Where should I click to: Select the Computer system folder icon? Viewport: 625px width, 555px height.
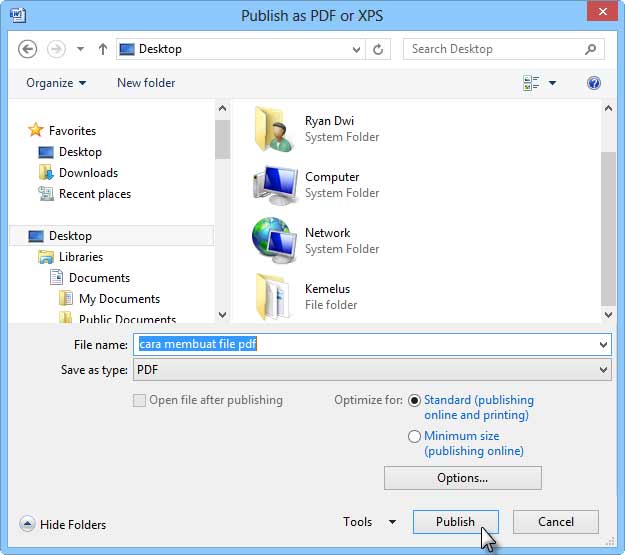click(273, 185)
